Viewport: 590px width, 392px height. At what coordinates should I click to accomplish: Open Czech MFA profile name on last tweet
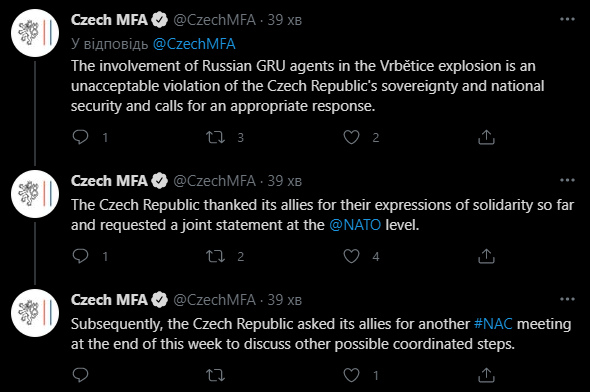109,300
